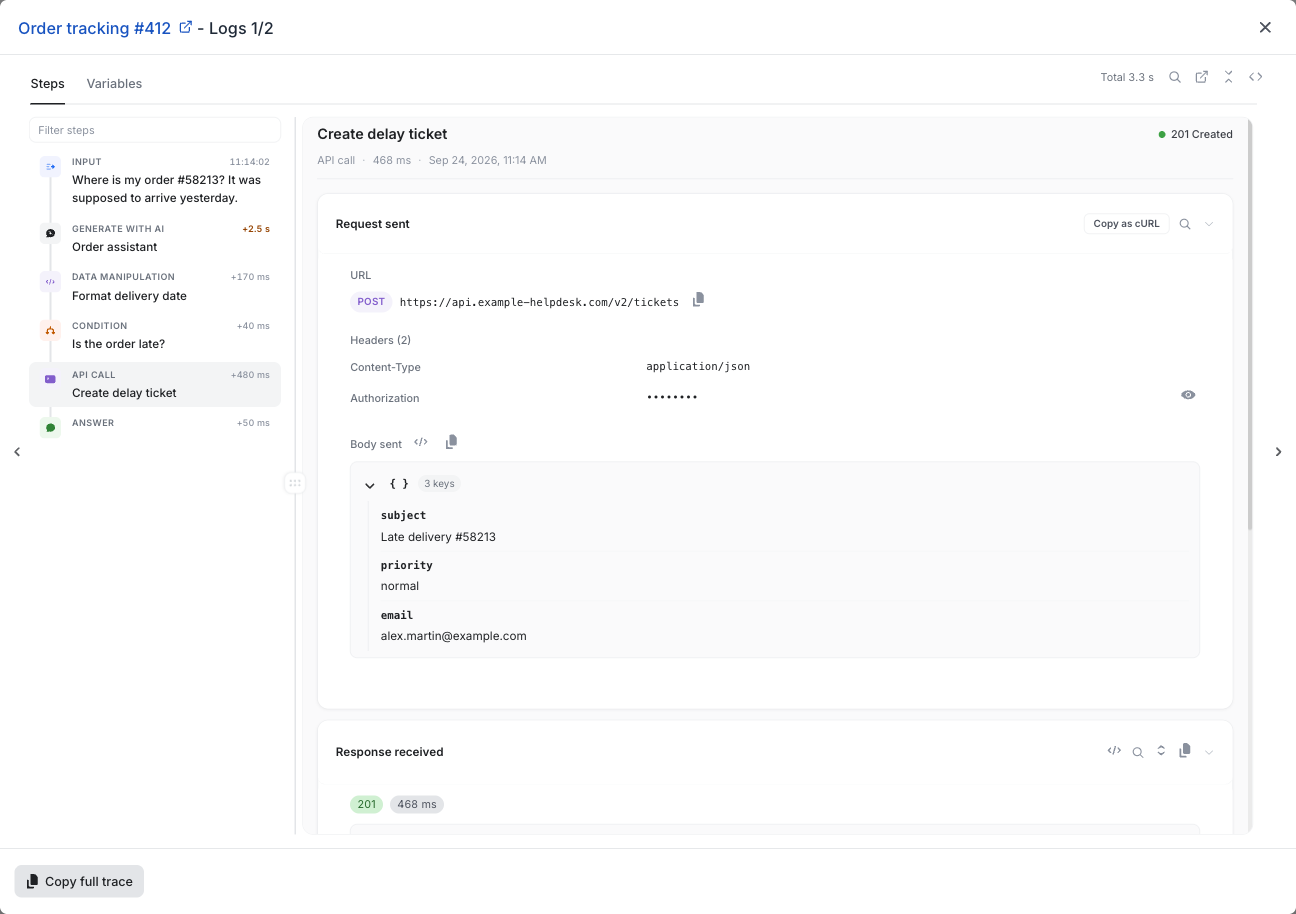Open the Order tracking #412 link
Image resolution: width=1296 pixels, height=914 pixels.
coord(95,28)
